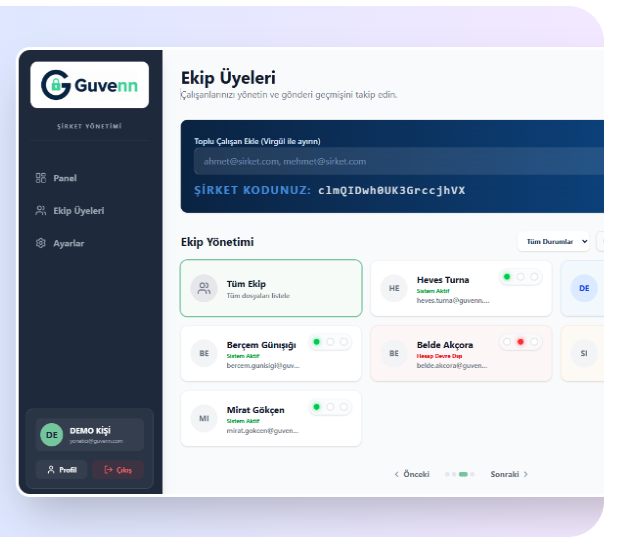Toggle status switch for Berçem Günışığı

tap(330, 342)
